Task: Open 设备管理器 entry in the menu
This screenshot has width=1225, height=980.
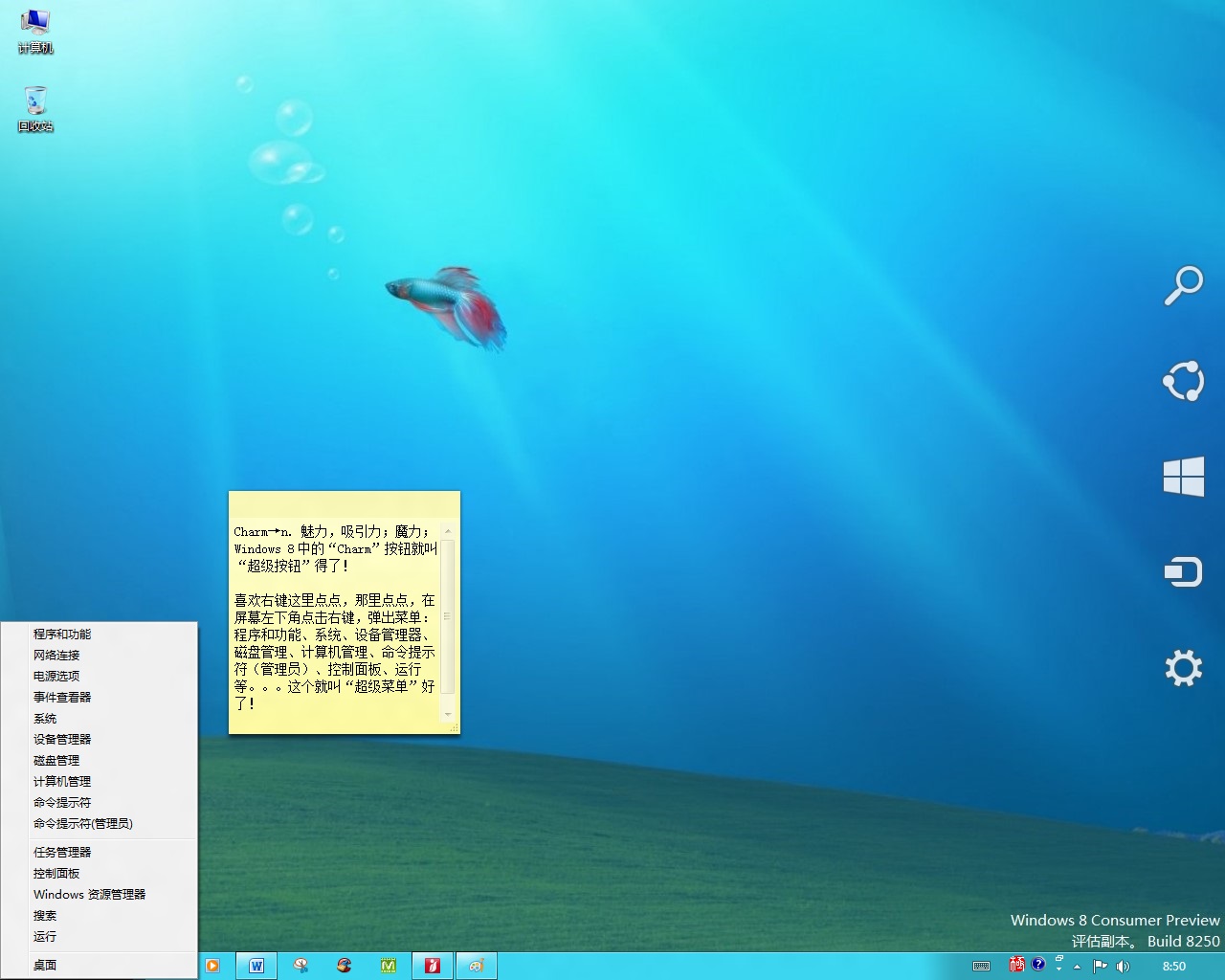Action: click(x=61, y=739)
